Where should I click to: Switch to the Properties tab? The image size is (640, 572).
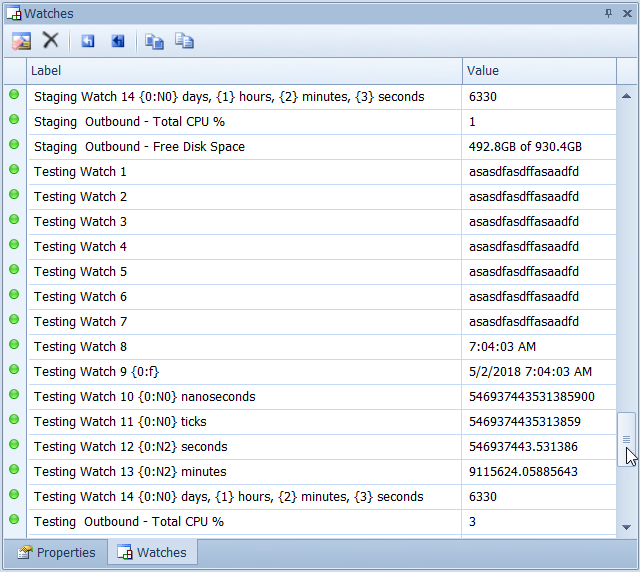56,552
